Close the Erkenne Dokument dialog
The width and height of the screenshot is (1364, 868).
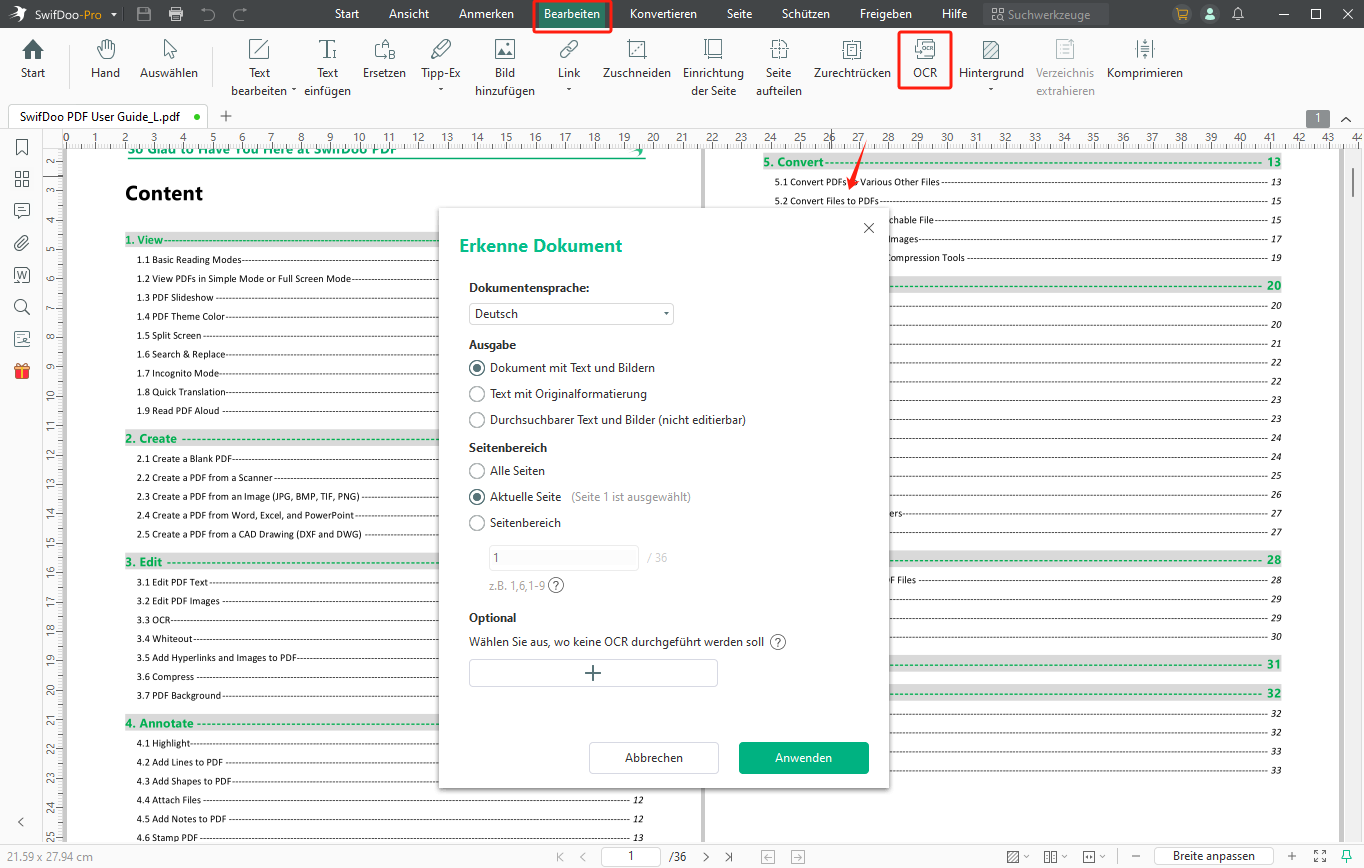pyautogui.click(x=868, y=228)
